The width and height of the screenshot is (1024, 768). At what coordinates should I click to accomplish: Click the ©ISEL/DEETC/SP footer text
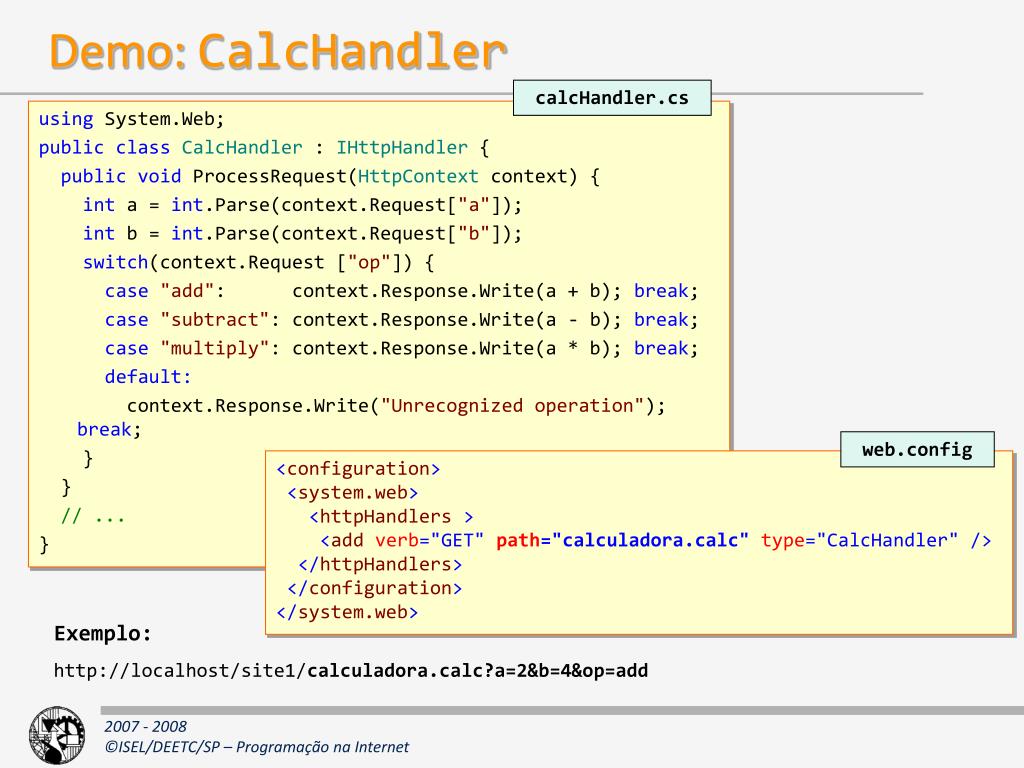click(257, 747)
